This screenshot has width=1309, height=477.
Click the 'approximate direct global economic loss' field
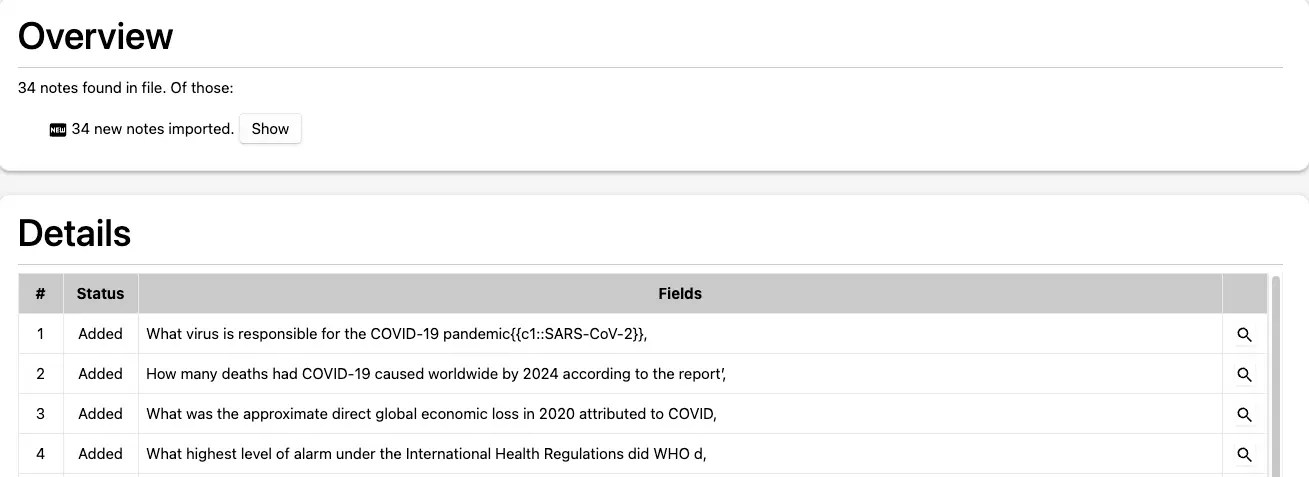tap(432, 414)
